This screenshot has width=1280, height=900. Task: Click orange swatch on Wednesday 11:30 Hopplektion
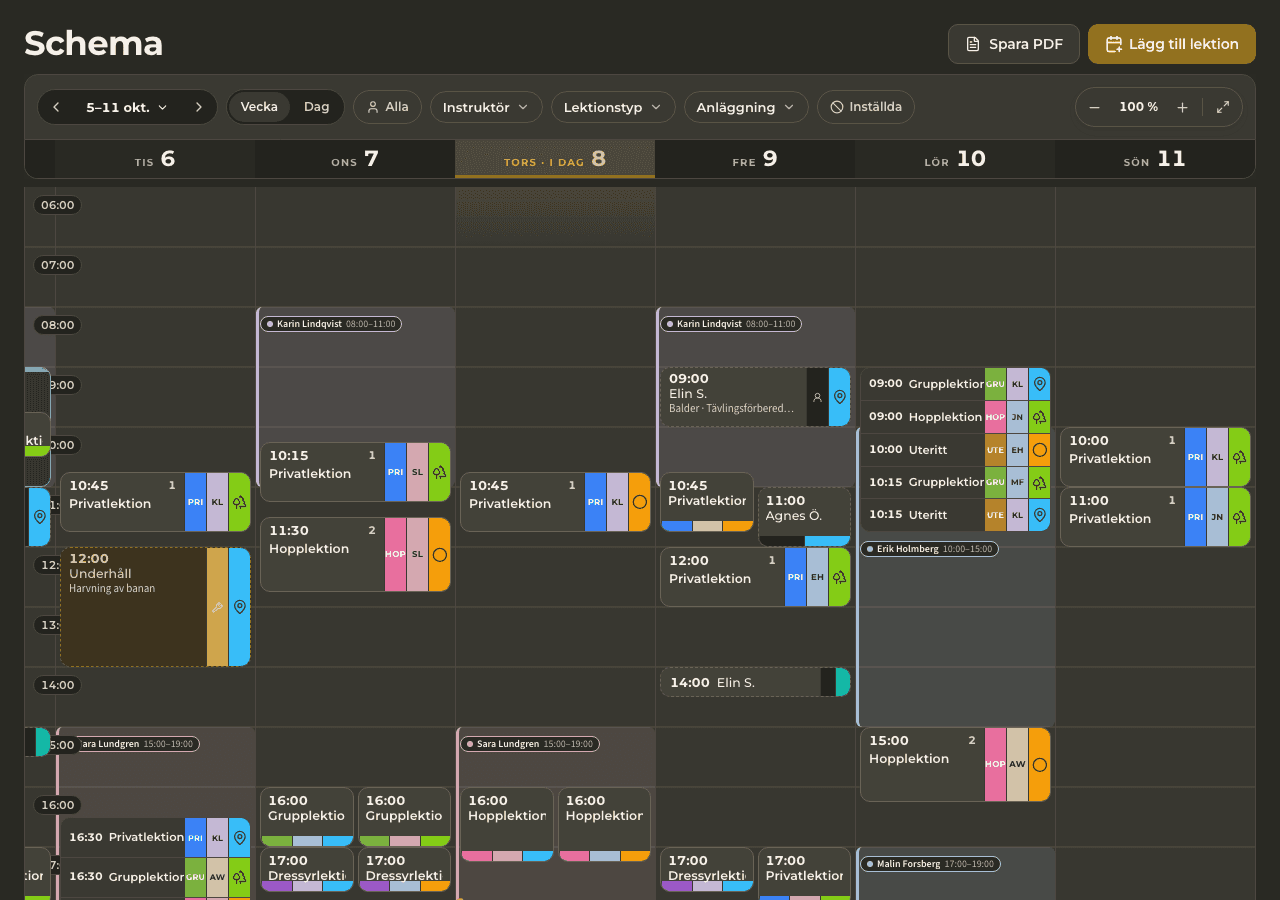[440, 554]
